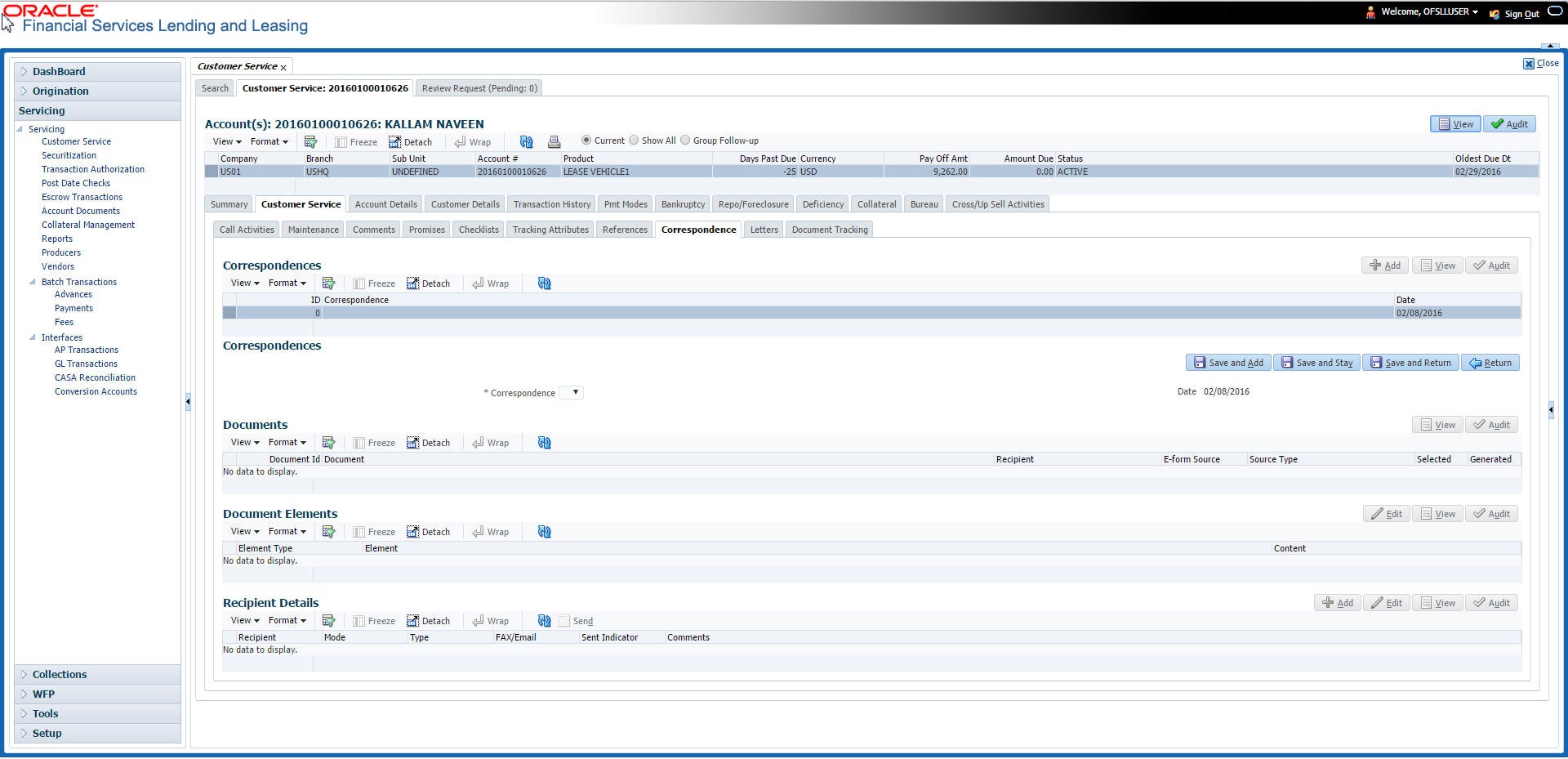The width and height of the screenshot is (1568, 759).
Task: Refresh the Documents table
Action: pyautogui.click(x=544, y=442)
